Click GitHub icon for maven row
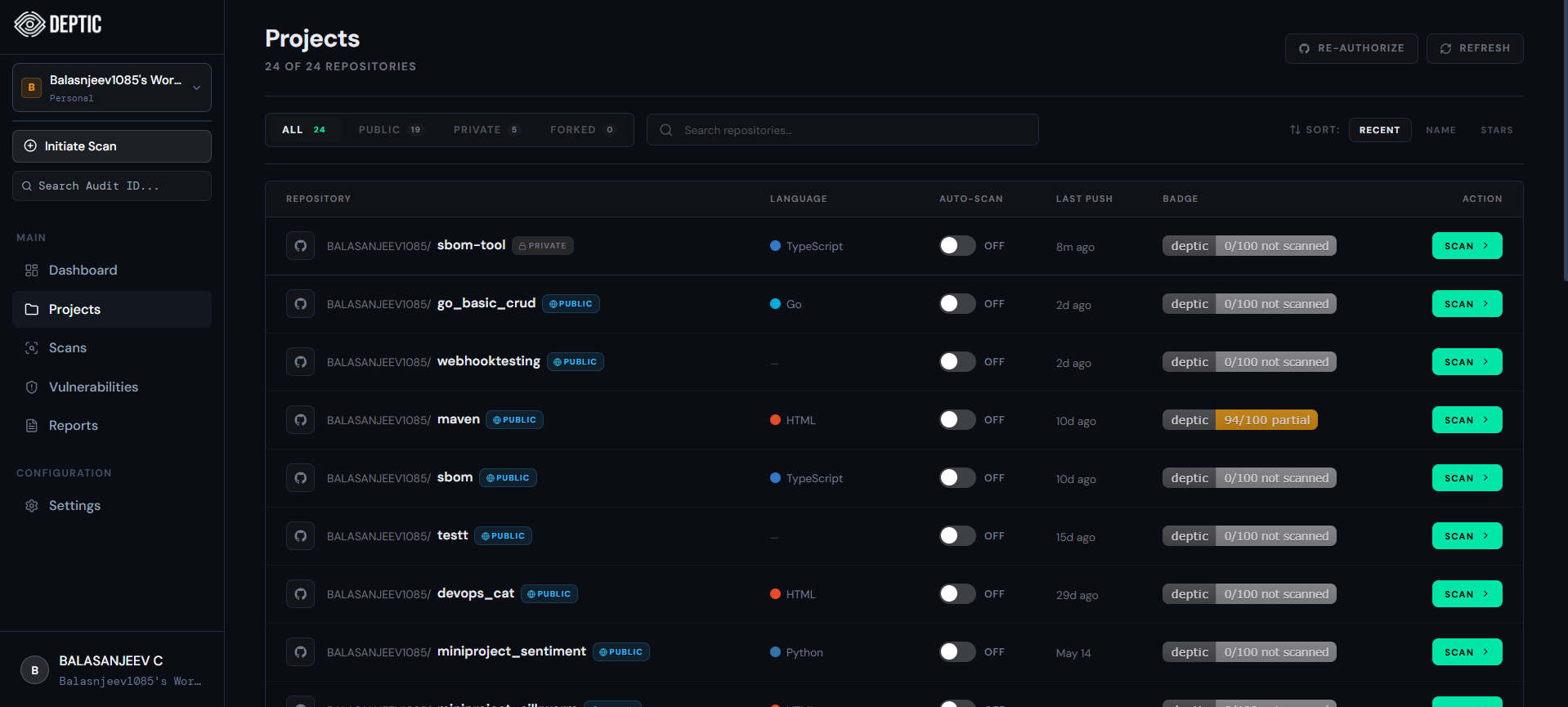 pyautogui.click(x=301, y=420)
